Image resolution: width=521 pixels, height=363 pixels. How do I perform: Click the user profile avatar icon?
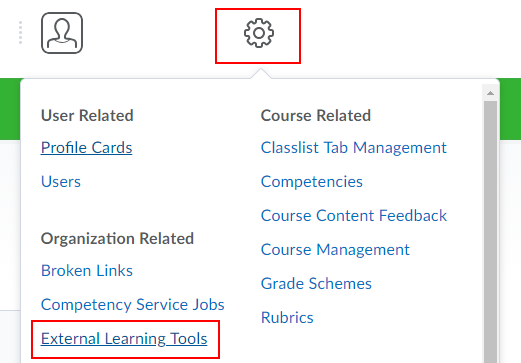click(62, 33)
